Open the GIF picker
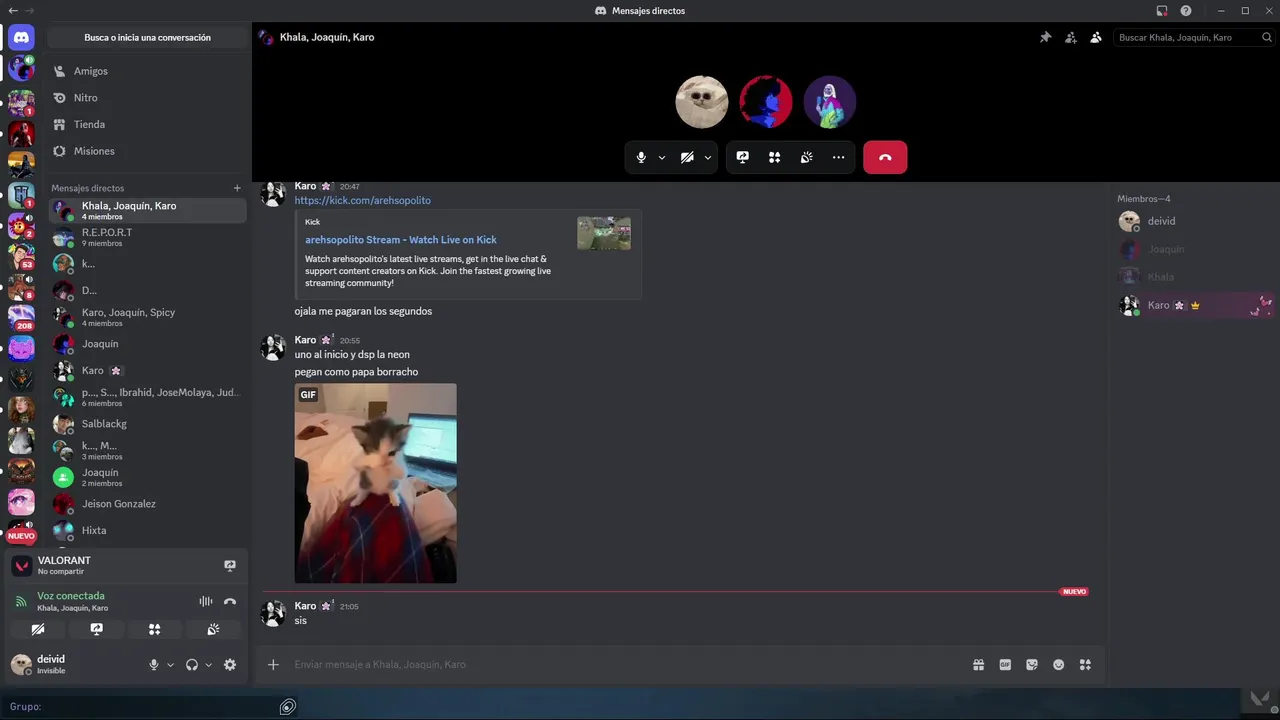1280x720 pixels. [x=1005, y=664]
